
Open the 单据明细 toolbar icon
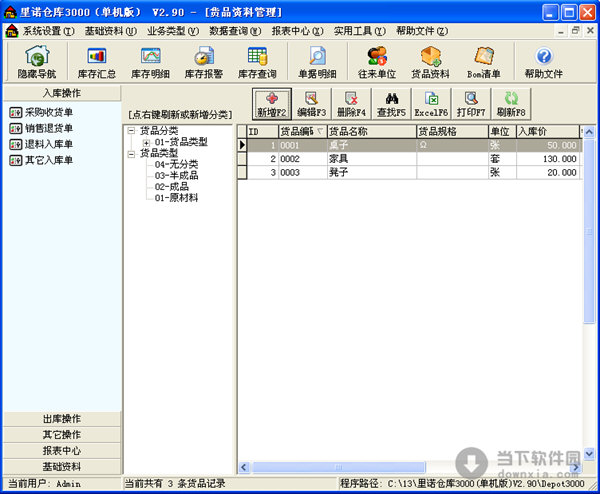(317, 62)
